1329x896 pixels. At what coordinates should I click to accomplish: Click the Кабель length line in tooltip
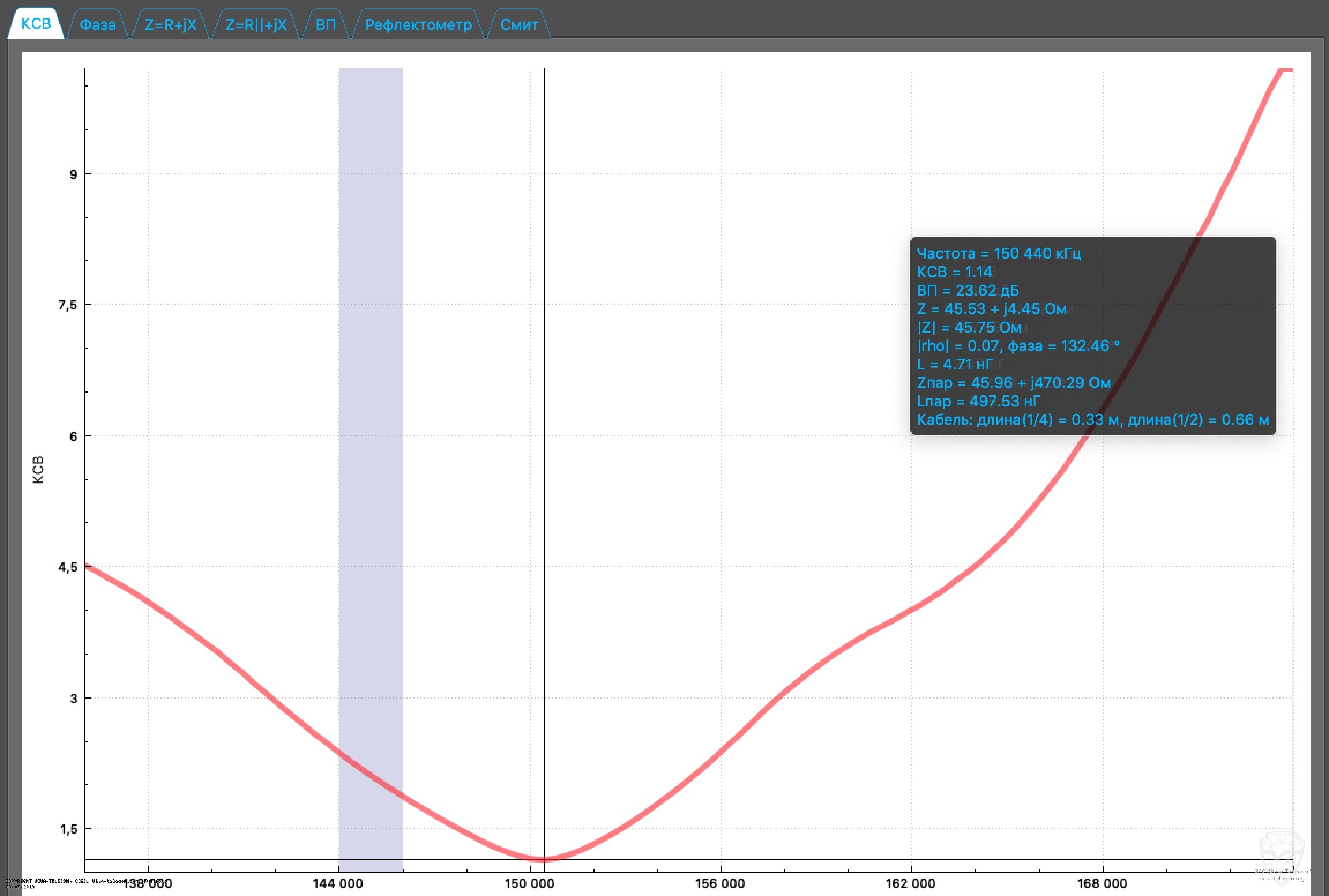pyautogui.click(x=1092, y=420)
